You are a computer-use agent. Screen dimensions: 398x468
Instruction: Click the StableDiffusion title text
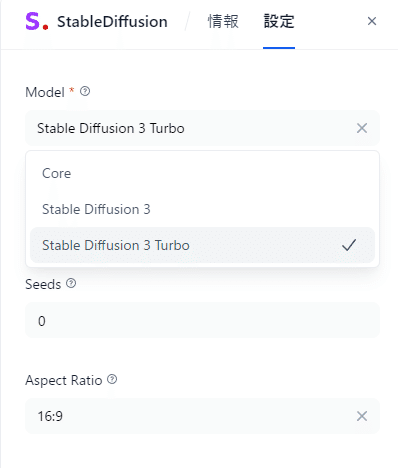[x=112, y=22]
